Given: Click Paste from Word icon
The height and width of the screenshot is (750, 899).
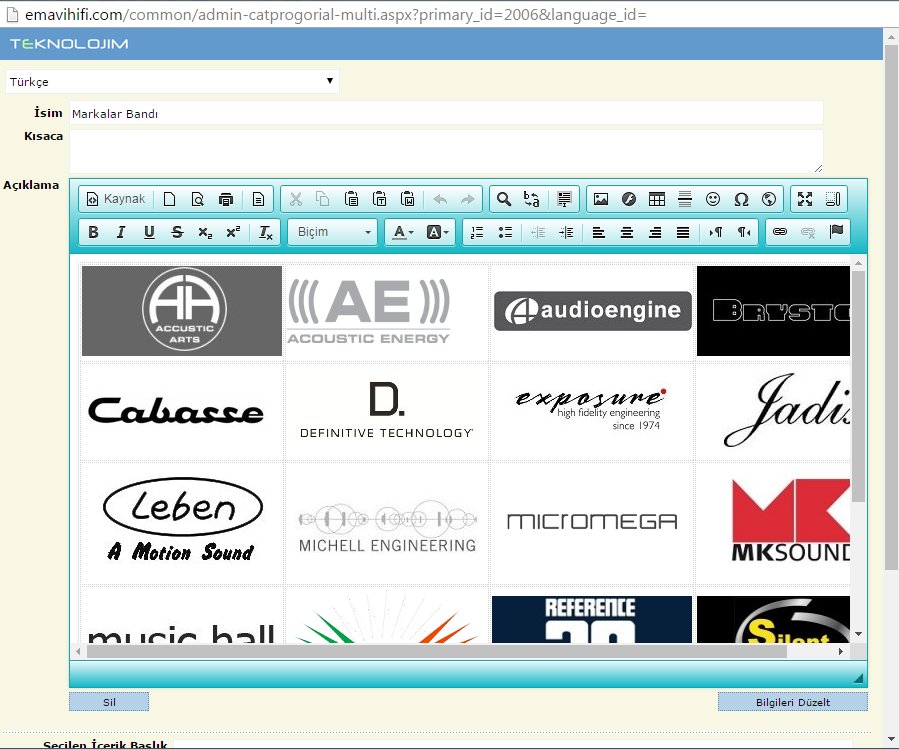Looking at the screenshot, I should (407, 199).
